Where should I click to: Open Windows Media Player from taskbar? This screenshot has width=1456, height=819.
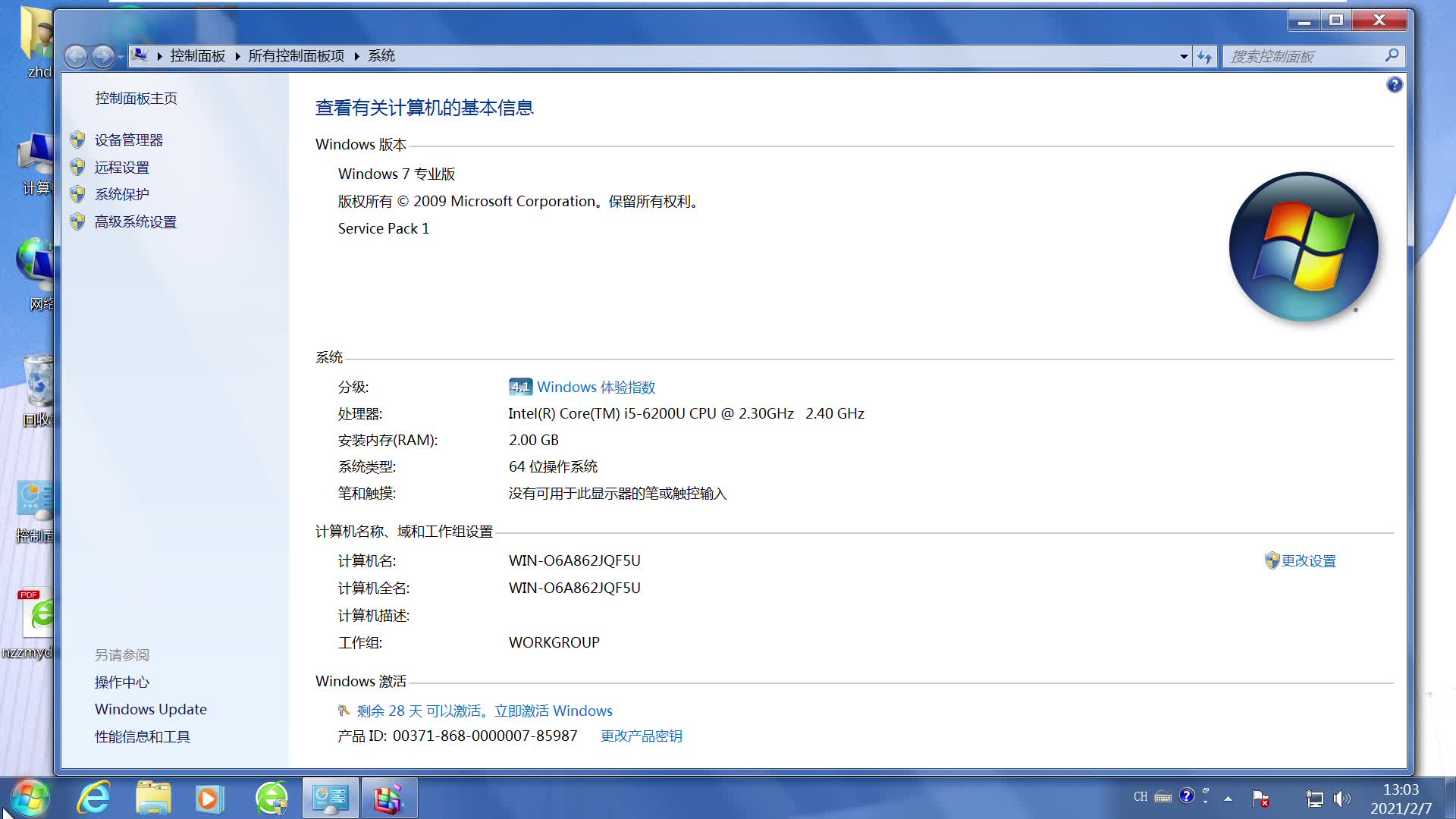click(x=209, y=798)
